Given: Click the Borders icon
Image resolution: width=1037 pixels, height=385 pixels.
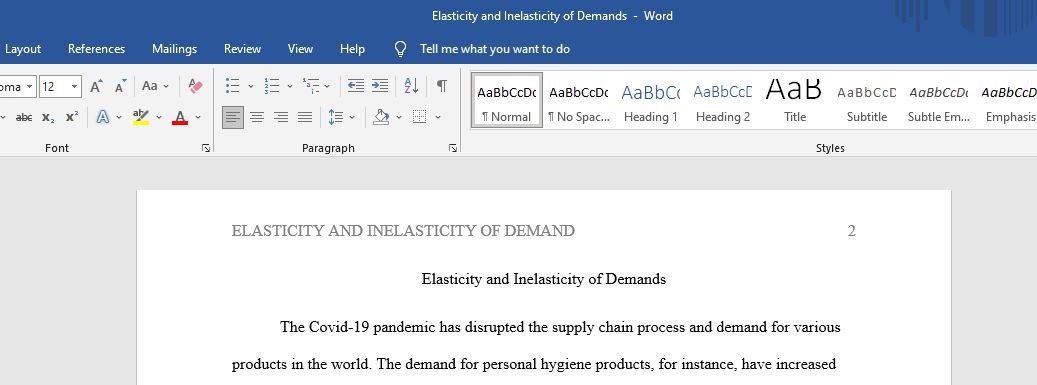Looking at the screenshot, I should tap(419, 117).
